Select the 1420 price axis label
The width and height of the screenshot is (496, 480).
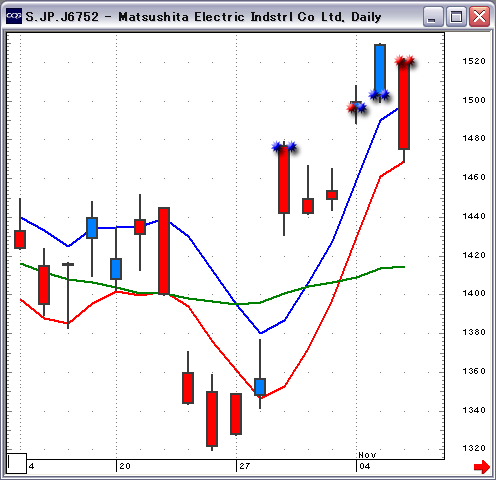(x=474, y=255)
